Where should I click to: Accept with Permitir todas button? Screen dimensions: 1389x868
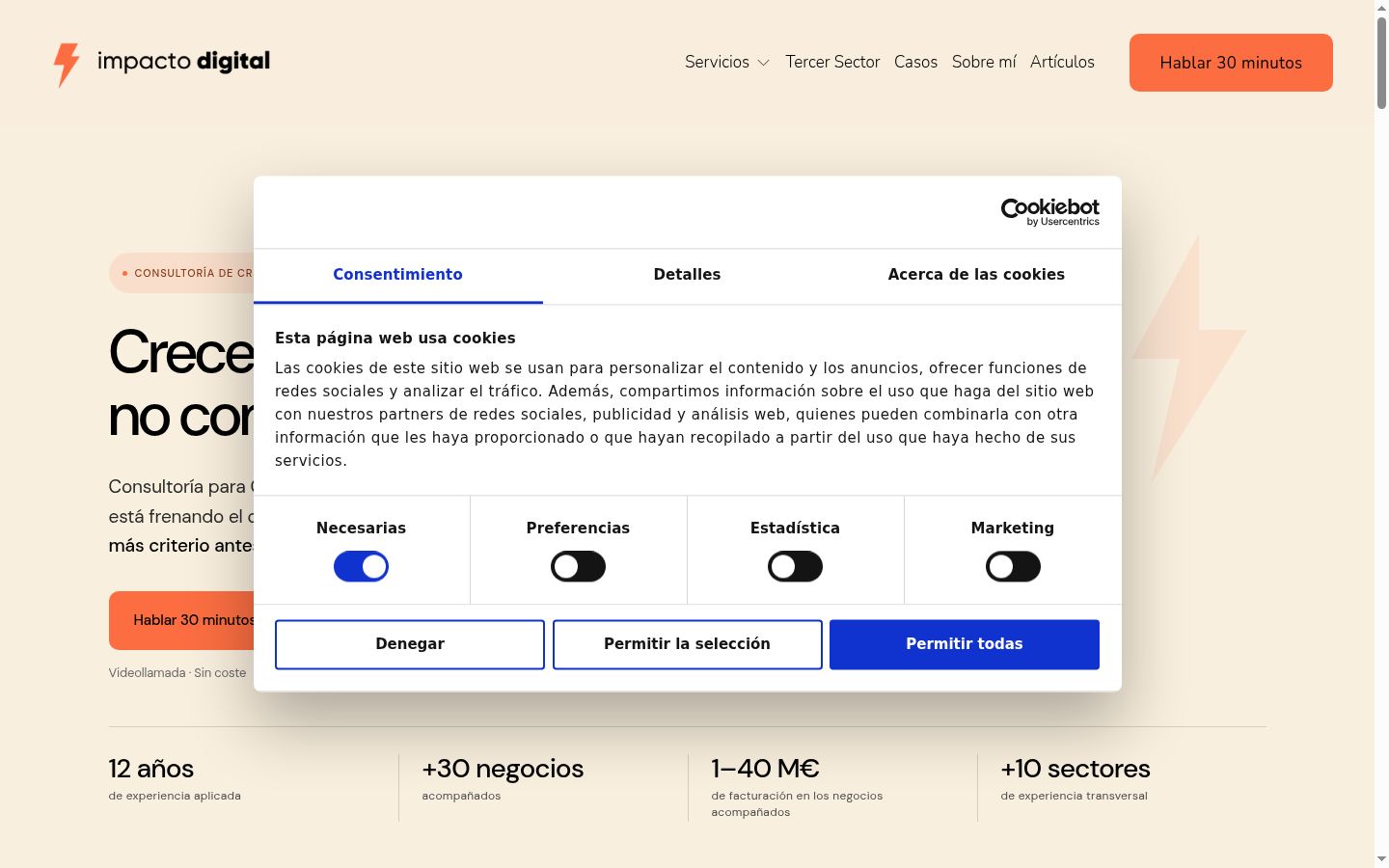pyautogui.click(x=965, y=644)
